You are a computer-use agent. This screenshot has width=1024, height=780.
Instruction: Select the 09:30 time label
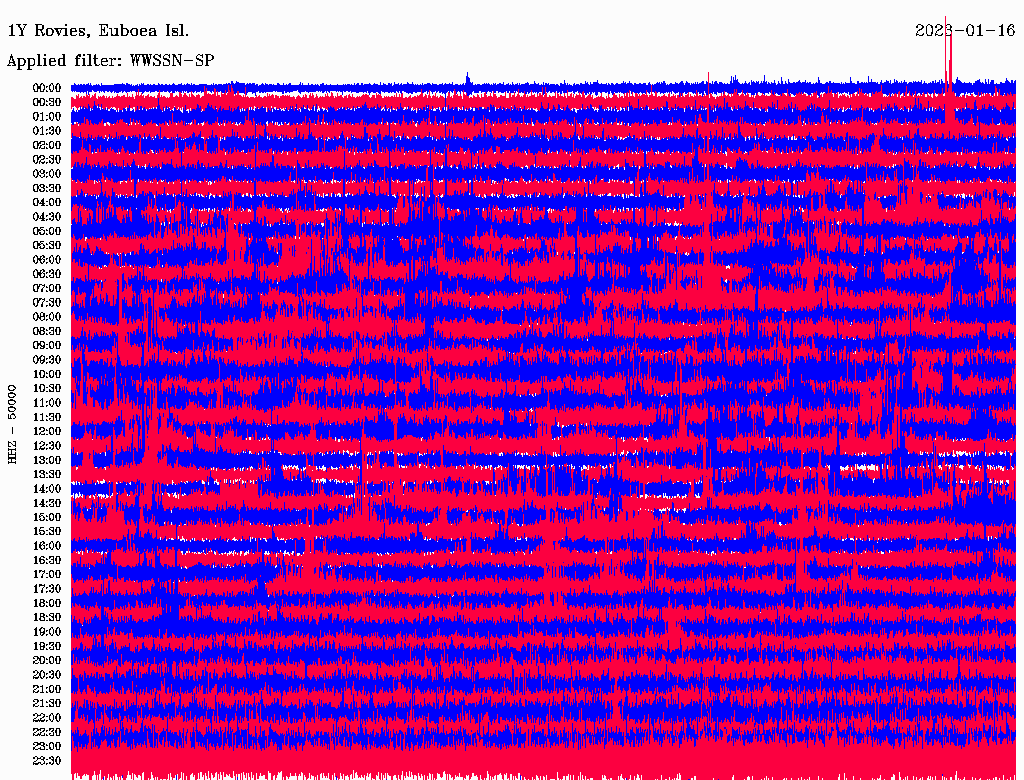(47, 360)
